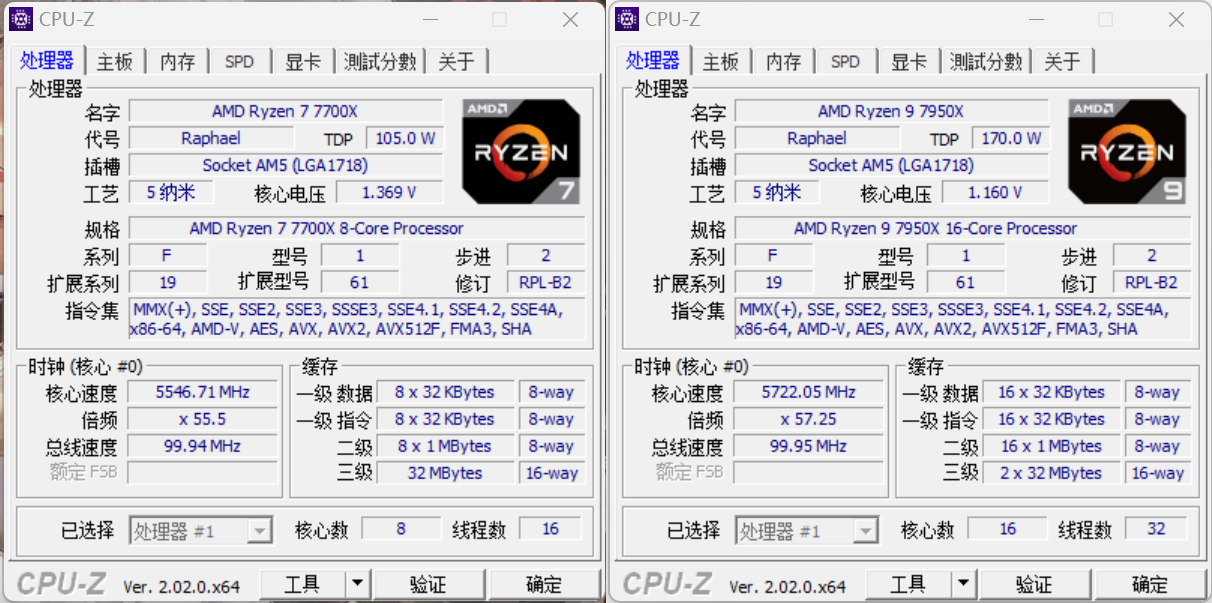Open the 处理器 #1 selector for the 7950X
The height and width of the screenshot is (603, 1212).
coord(807,530)
